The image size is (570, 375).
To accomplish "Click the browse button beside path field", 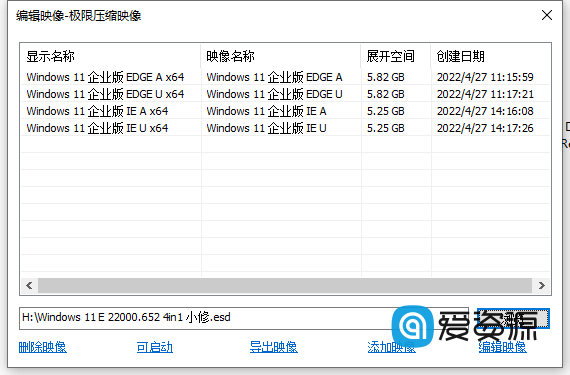I will tap(513, 318).
